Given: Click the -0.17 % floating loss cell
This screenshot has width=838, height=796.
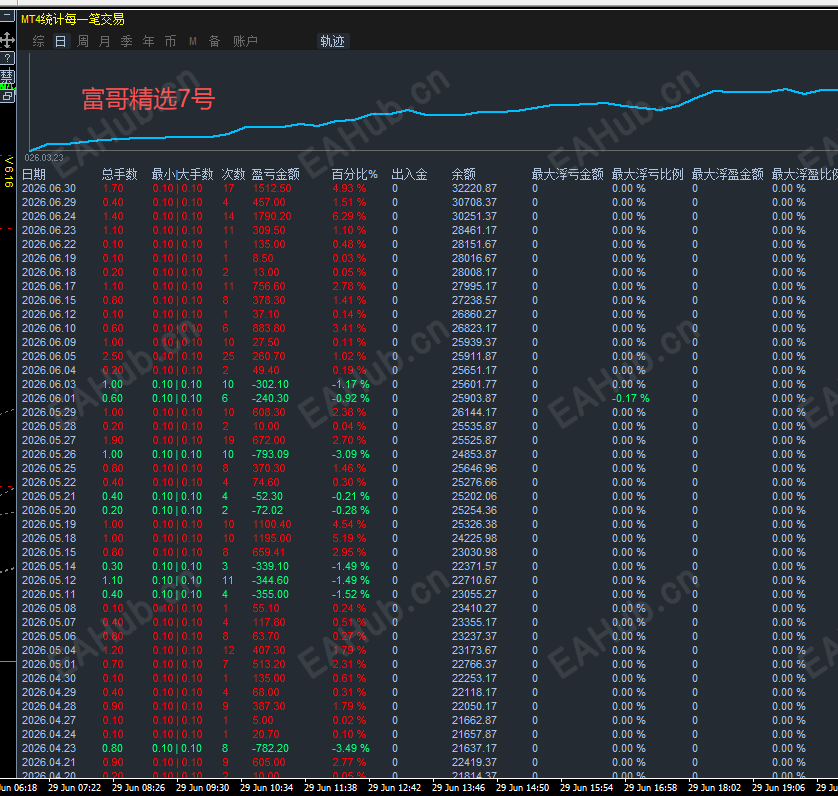Looking at the screenshot, I should (631, 398).
